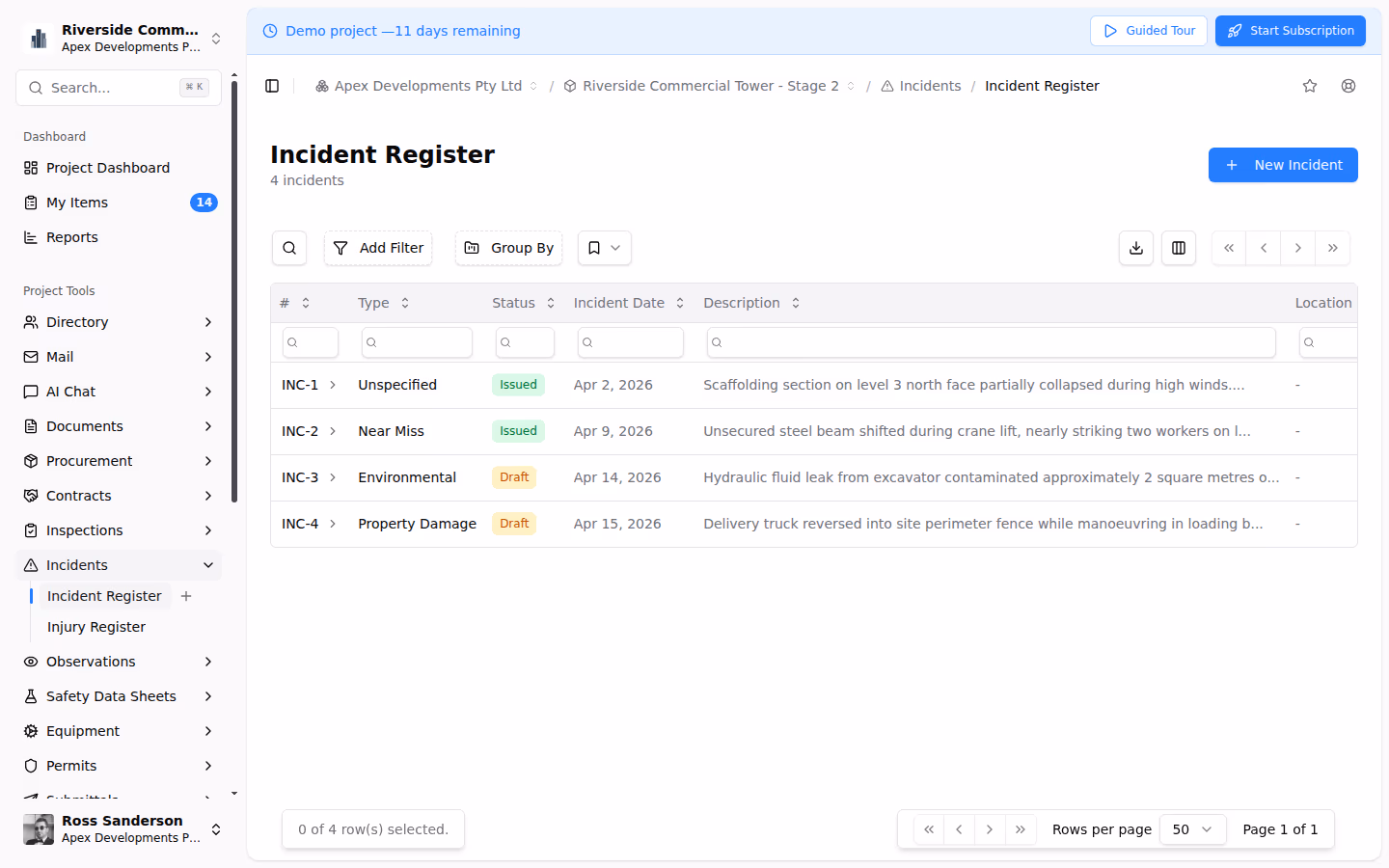
Task: Open the Rows per page dropdown
Action: [x=1192, y=828]
